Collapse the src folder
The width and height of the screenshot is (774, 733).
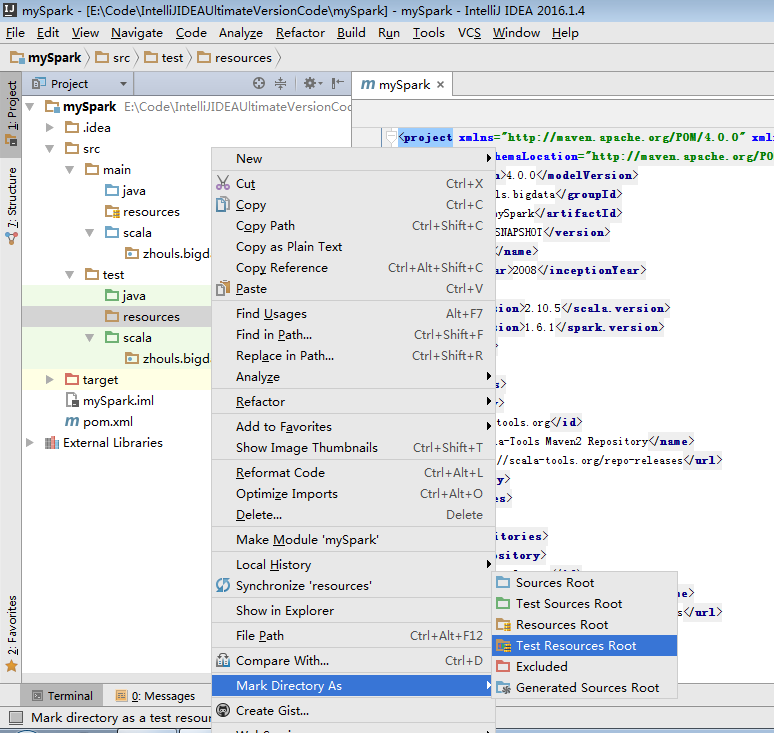49,149
